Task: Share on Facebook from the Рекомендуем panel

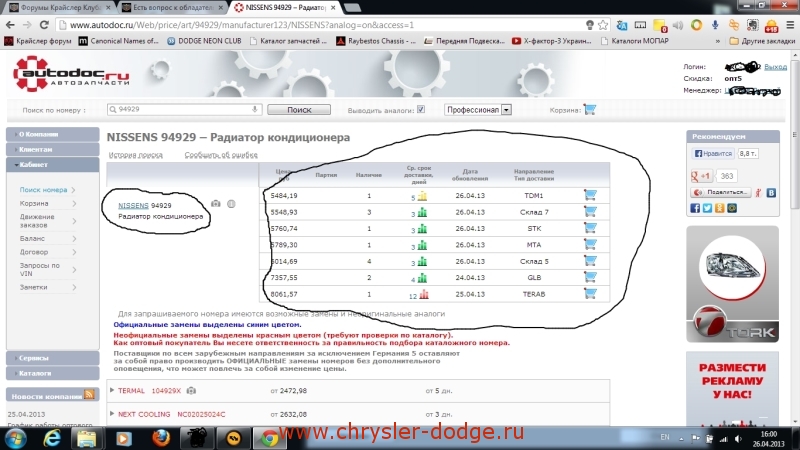Action: (x=695, y=208)
